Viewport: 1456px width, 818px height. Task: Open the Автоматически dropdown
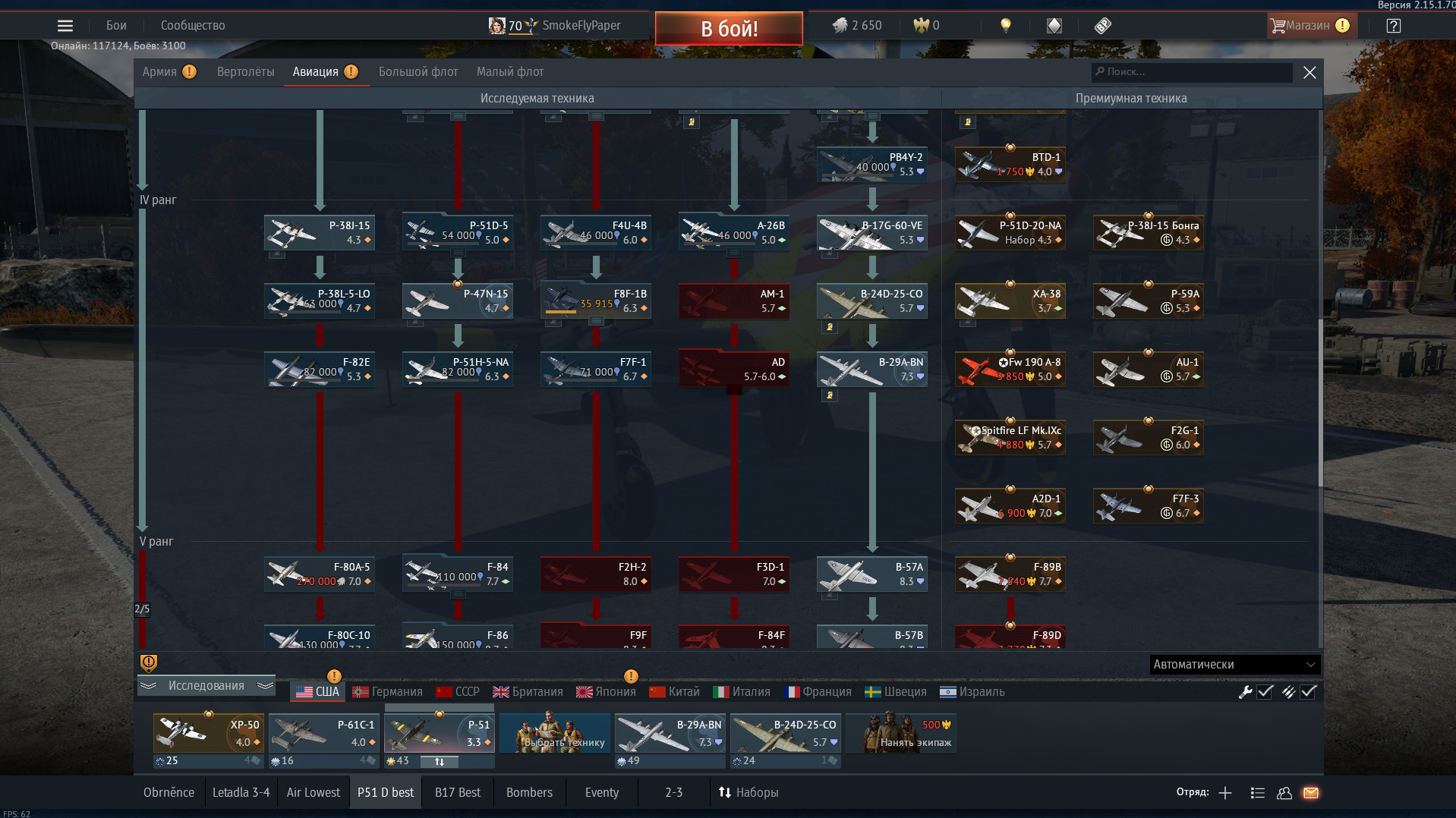(1234, 664)
